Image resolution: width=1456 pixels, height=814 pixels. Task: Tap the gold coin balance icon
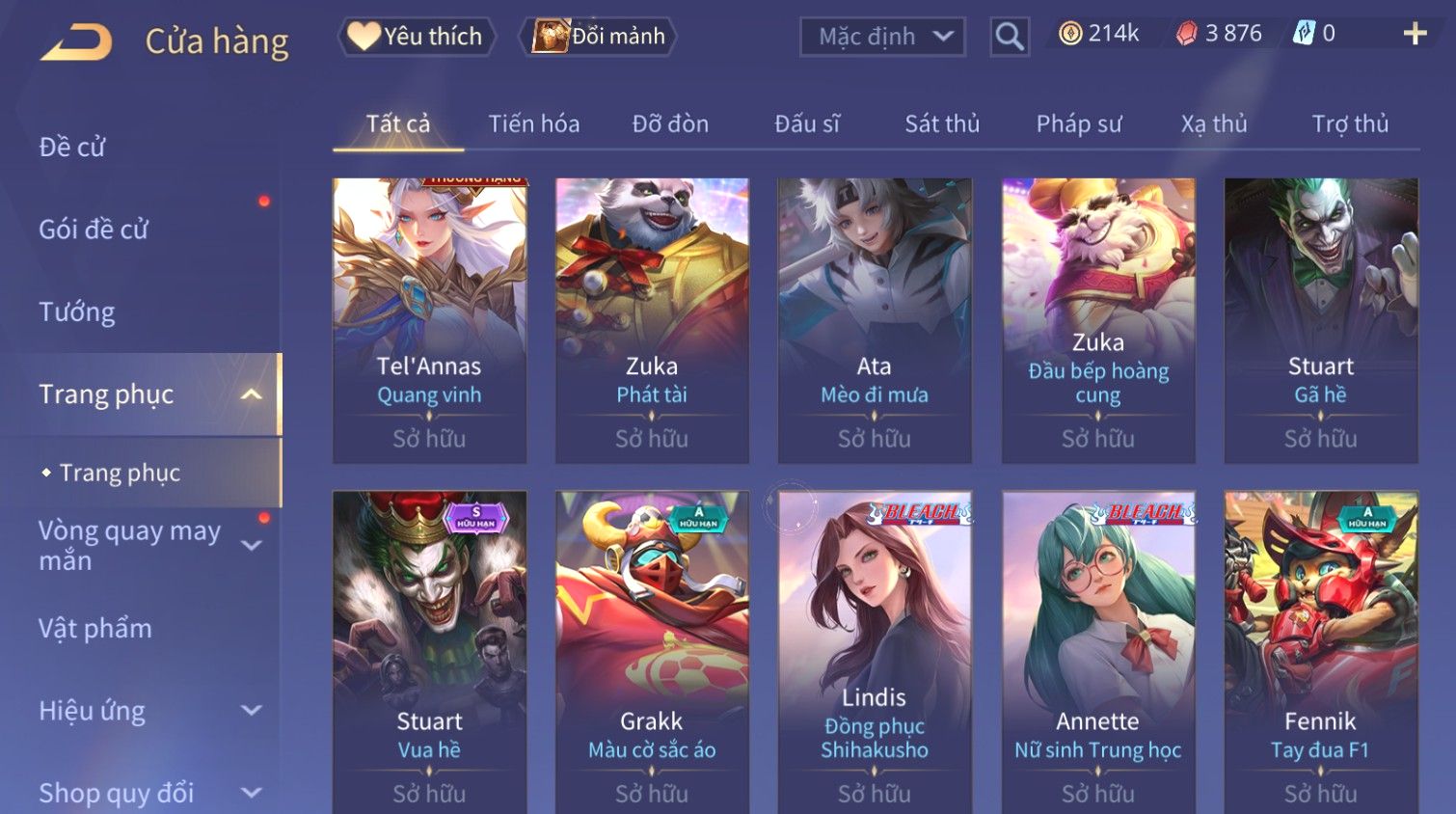pyautogui.click(x=1070, y=34)
